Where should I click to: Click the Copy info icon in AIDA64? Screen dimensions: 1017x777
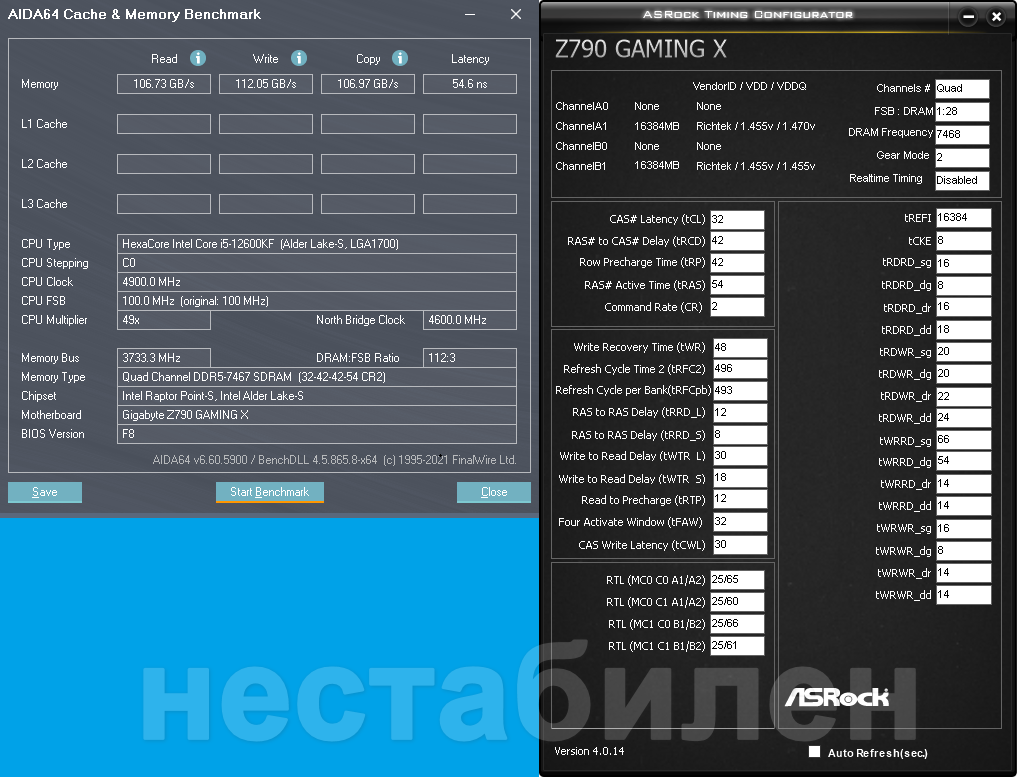400,58
